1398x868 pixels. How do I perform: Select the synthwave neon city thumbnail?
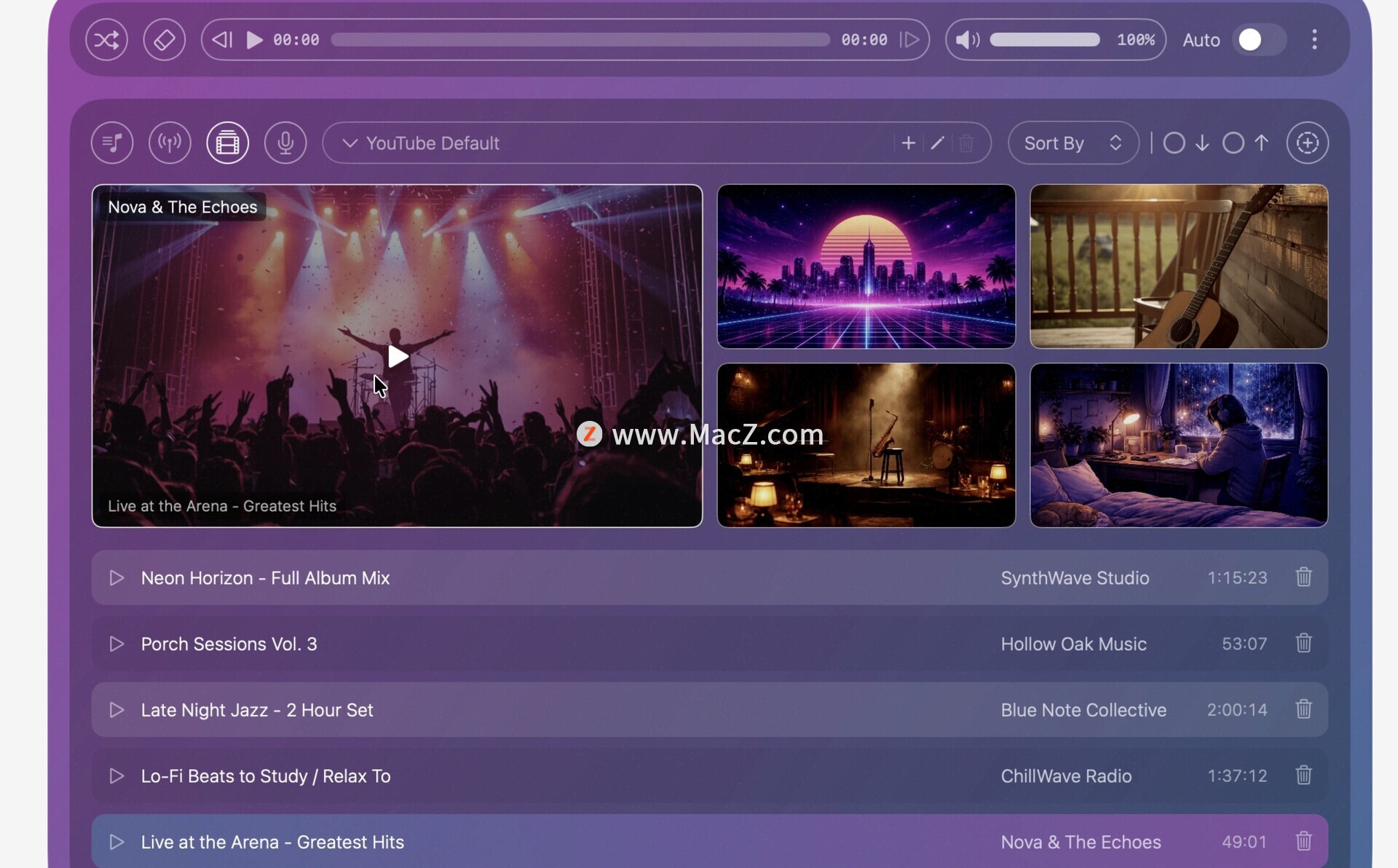point(866,267)
